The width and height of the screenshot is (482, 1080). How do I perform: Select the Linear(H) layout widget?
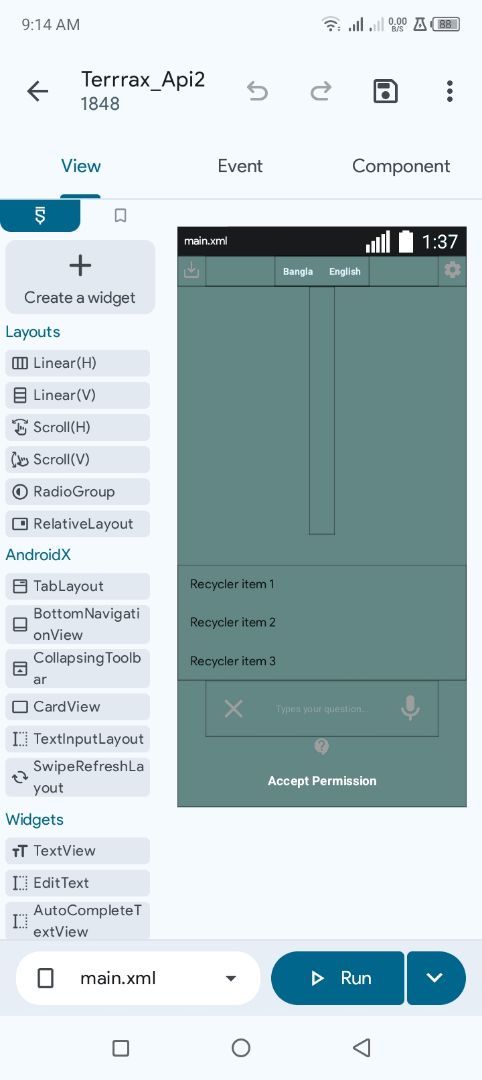[77, 363]
